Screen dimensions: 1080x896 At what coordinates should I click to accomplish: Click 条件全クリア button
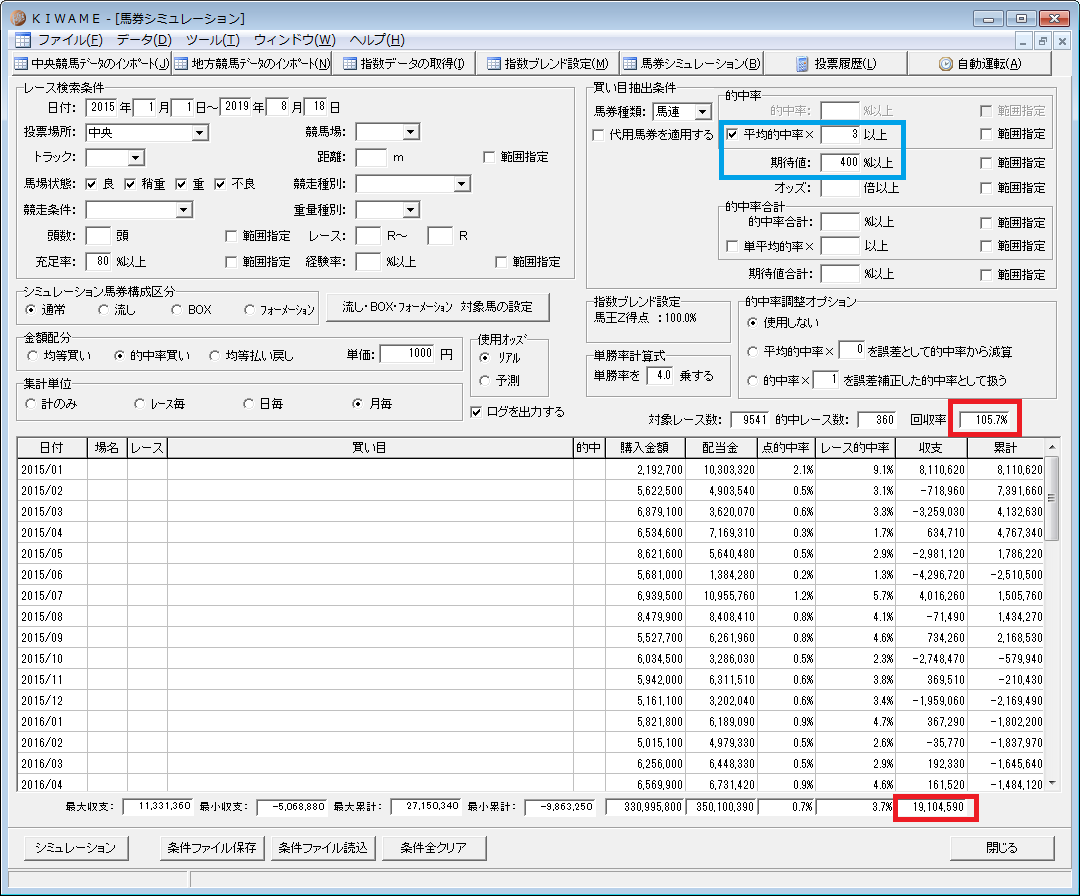434,848
